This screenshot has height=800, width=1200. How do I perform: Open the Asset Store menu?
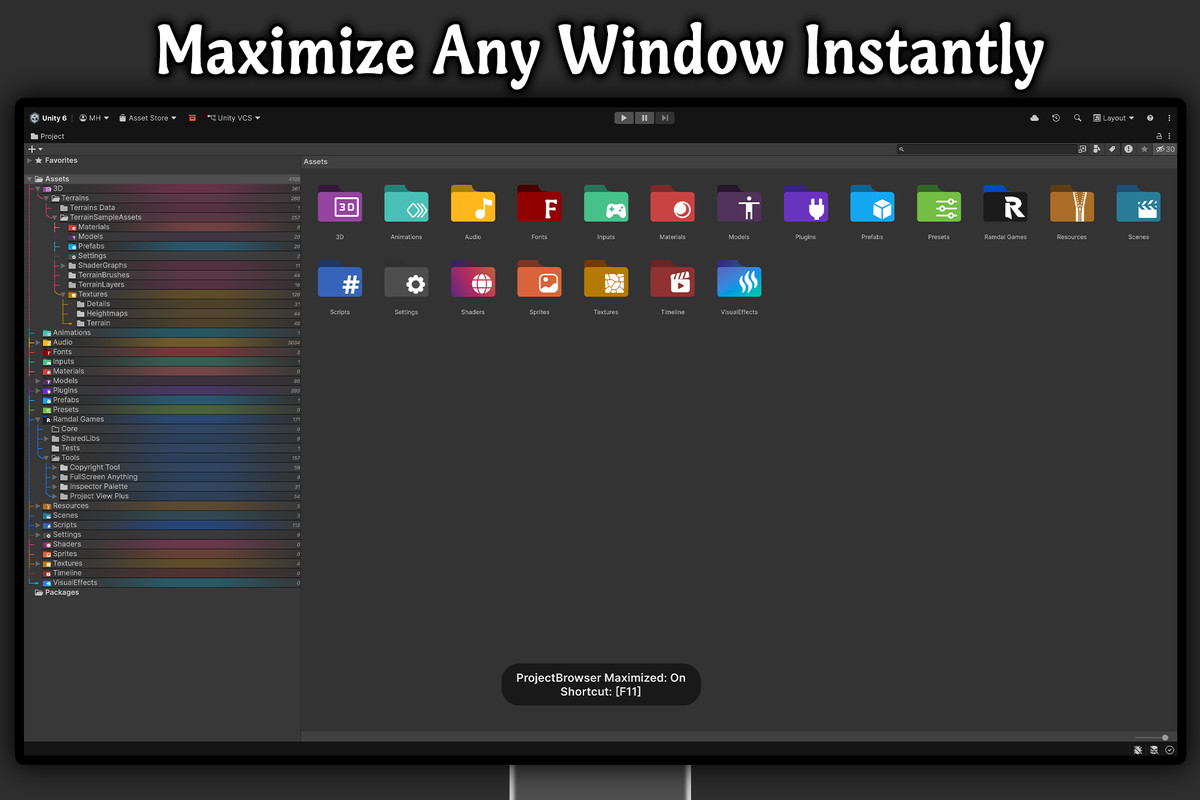click(x=146, y=117)
